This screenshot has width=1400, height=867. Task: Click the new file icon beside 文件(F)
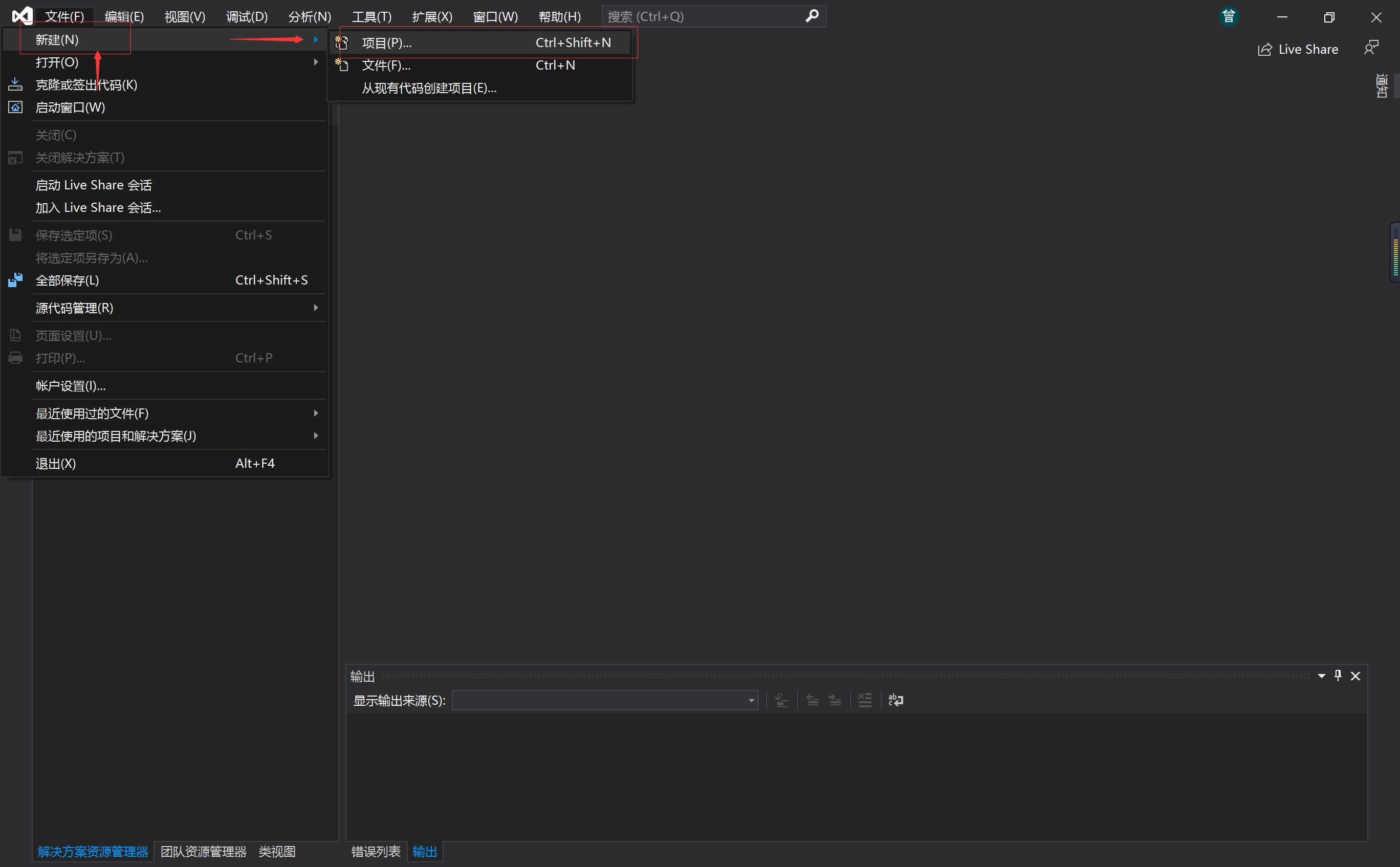pos(342,65)
